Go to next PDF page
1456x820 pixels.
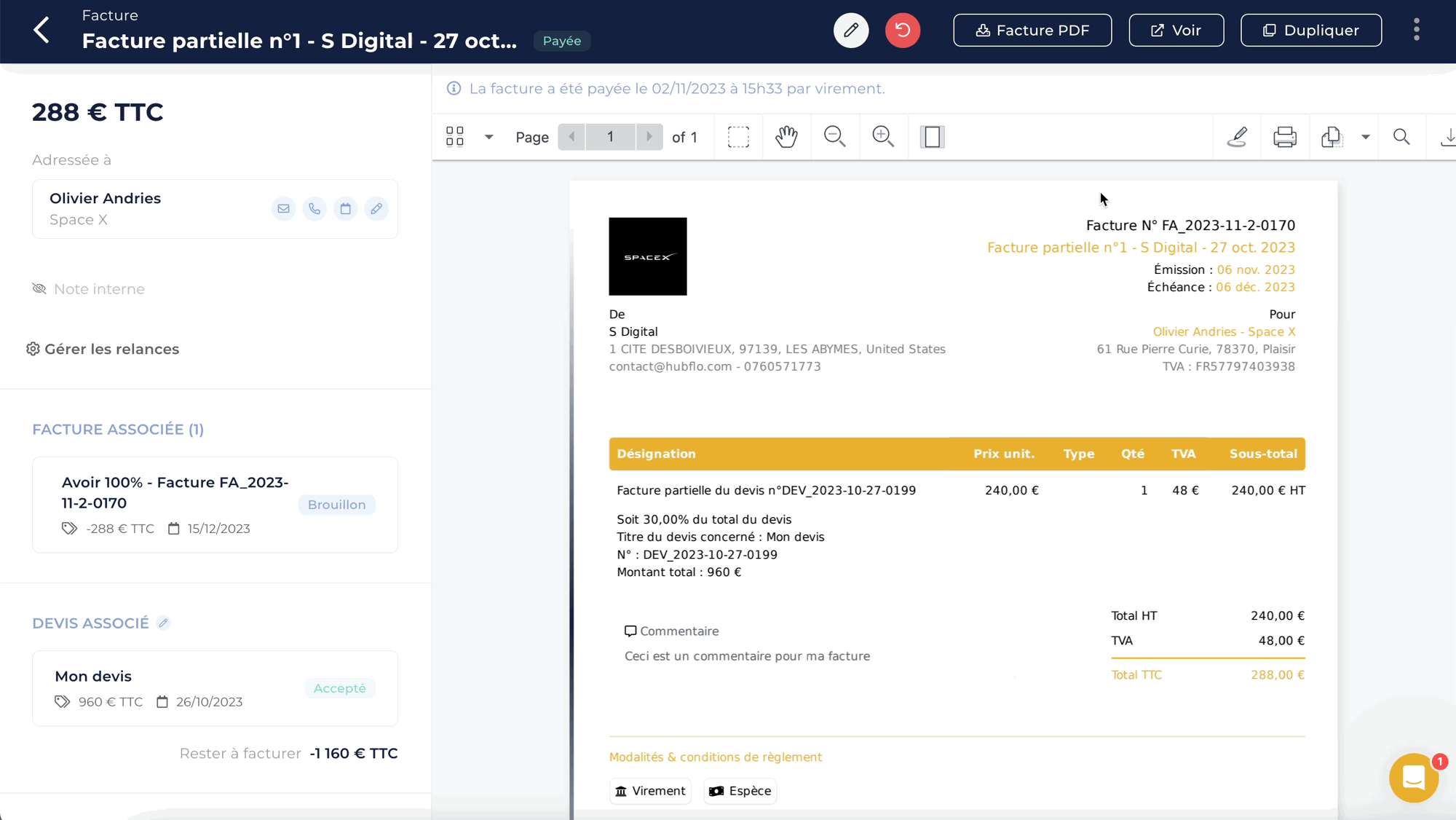[649, 137]
